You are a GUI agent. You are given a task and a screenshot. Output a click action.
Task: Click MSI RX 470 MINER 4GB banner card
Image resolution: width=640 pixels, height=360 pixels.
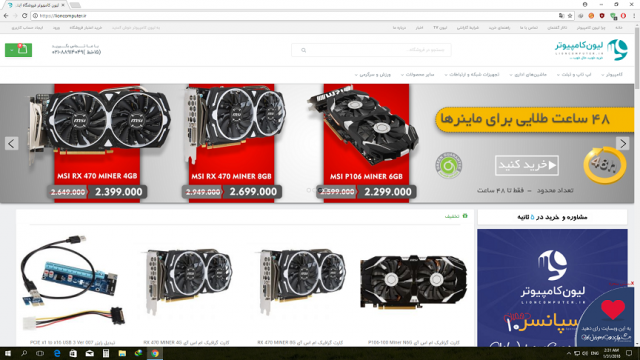(x=97, y=143)
